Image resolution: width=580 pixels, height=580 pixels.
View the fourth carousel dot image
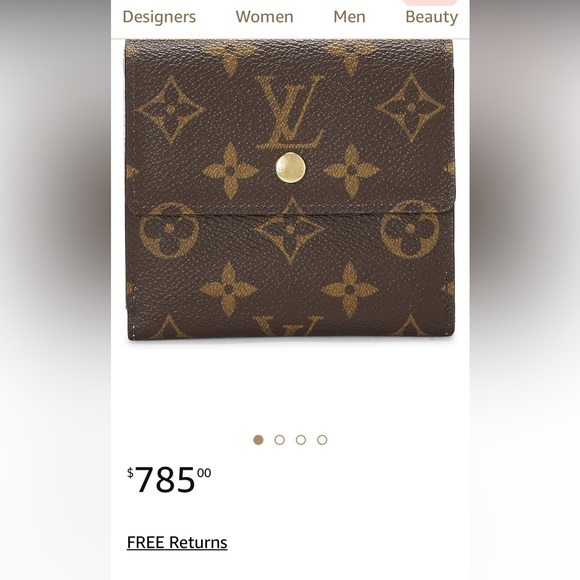pyautogui.click(x=322, y=440)
